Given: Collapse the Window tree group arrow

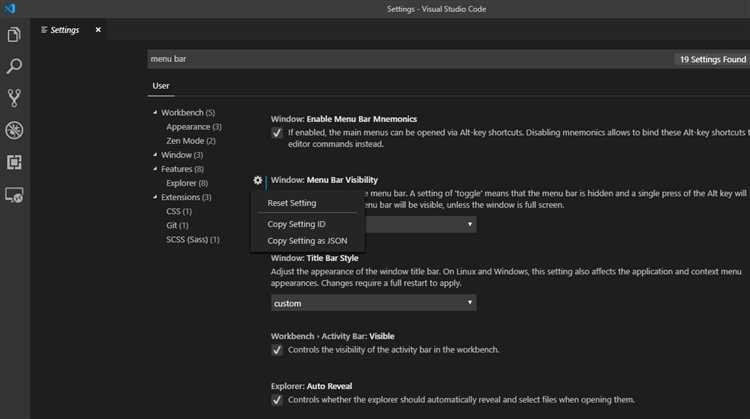Looking at the screenshot, I should (155, 155).
